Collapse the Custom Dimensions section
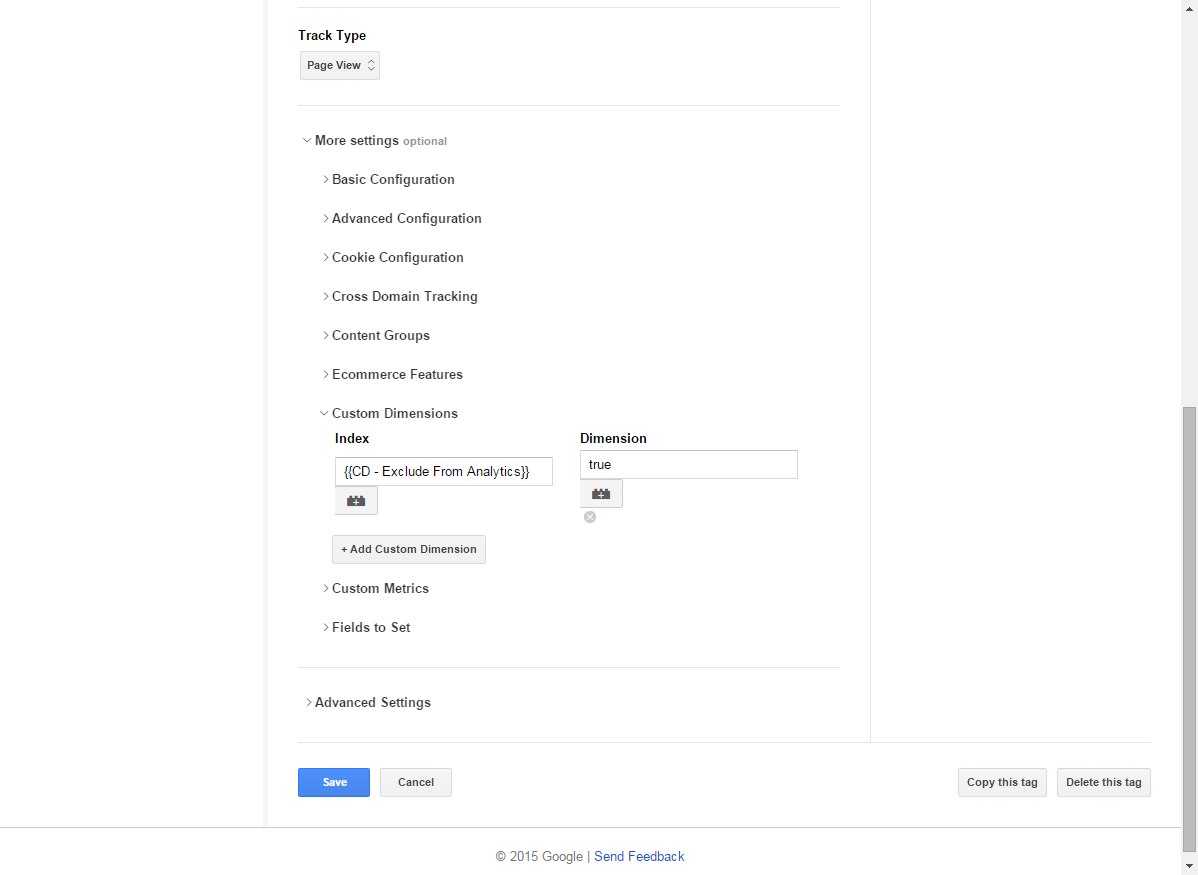1198x875 pixels. click(394, 413)
